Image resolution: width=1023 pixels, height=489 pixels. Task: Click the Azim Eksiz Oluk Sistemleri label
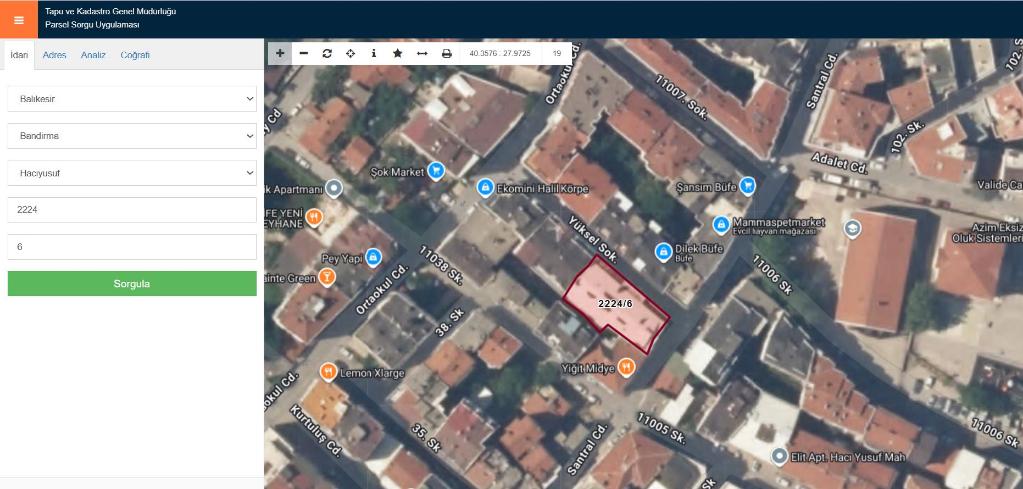pyautogui.click(x=988, y=233)
